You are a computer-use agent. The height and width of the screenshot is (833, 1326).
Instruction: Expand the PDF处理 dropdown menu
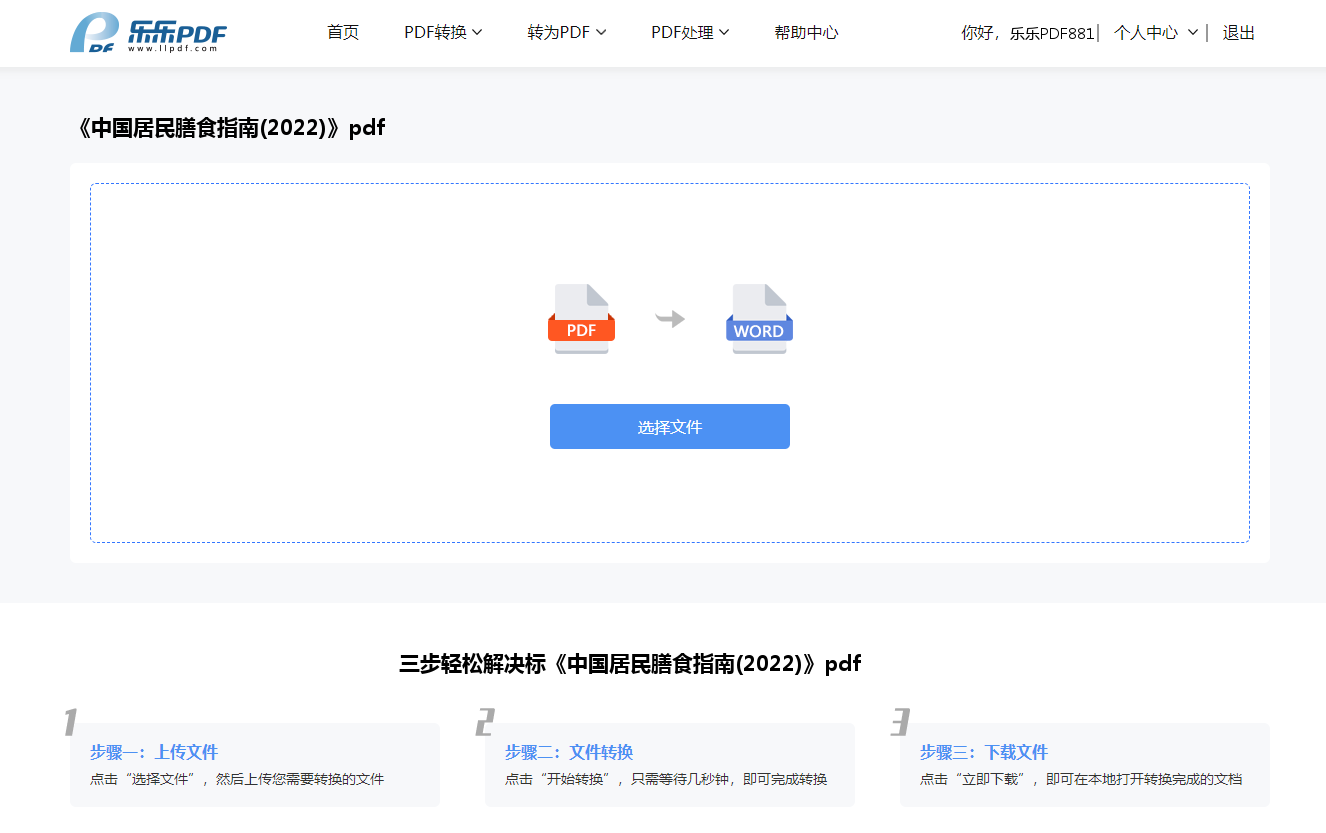coord(690,33)
